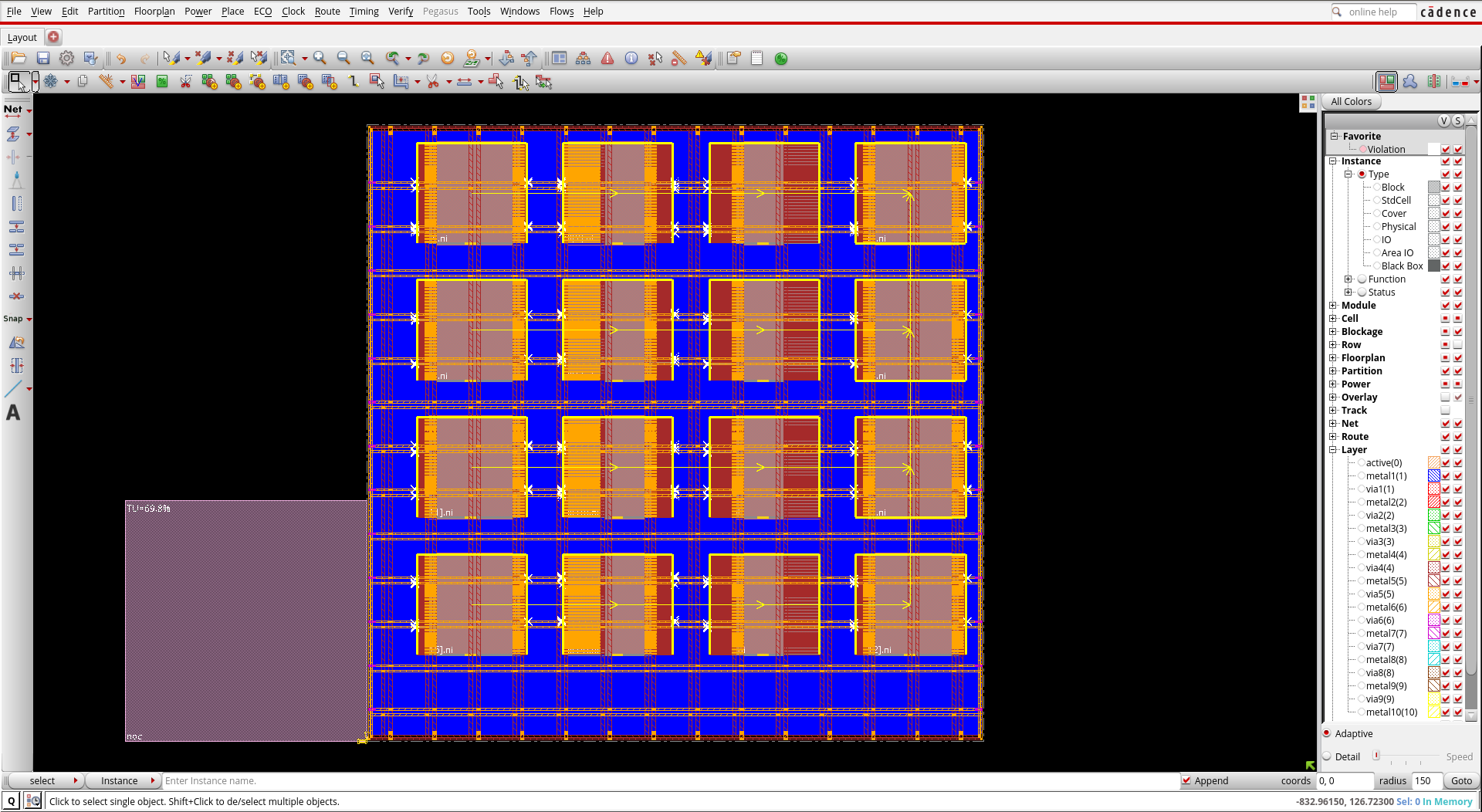Click the Zoom In magnifier icon
This screenshot has width=1482, height=812.
(x=320, y=59)
